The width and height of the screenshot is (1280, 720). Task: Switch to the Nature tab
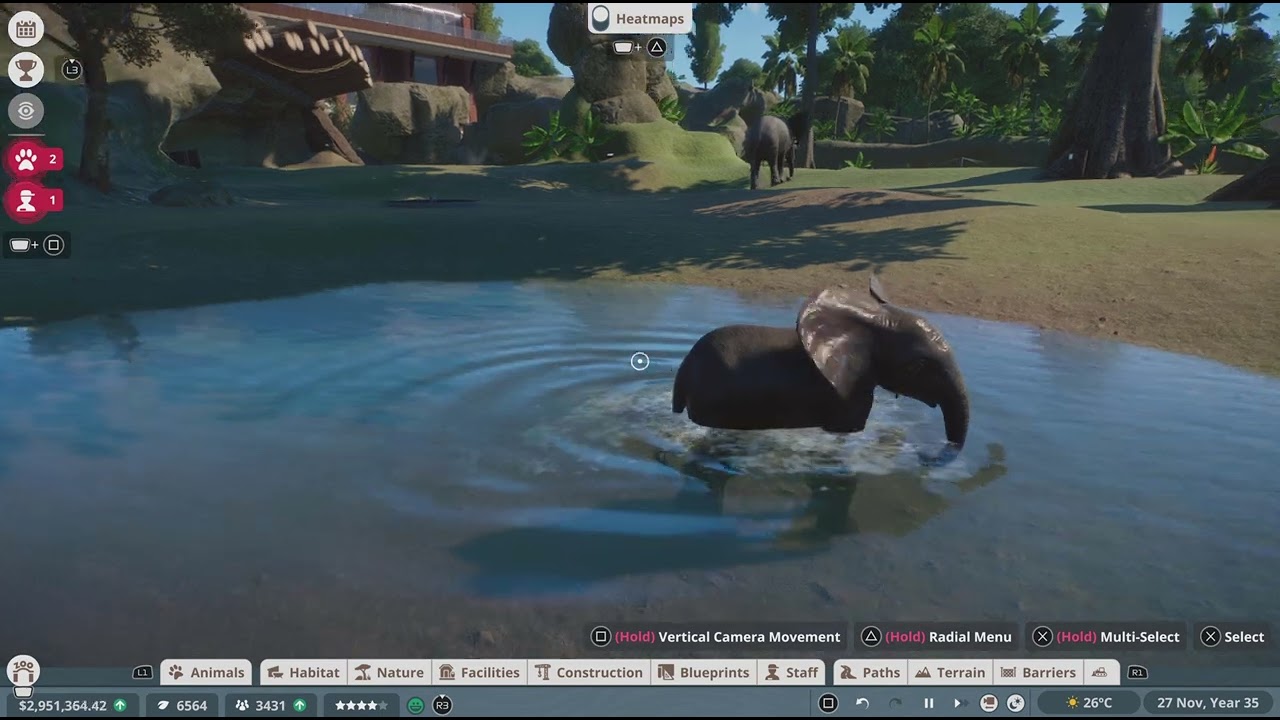point(389,672)
